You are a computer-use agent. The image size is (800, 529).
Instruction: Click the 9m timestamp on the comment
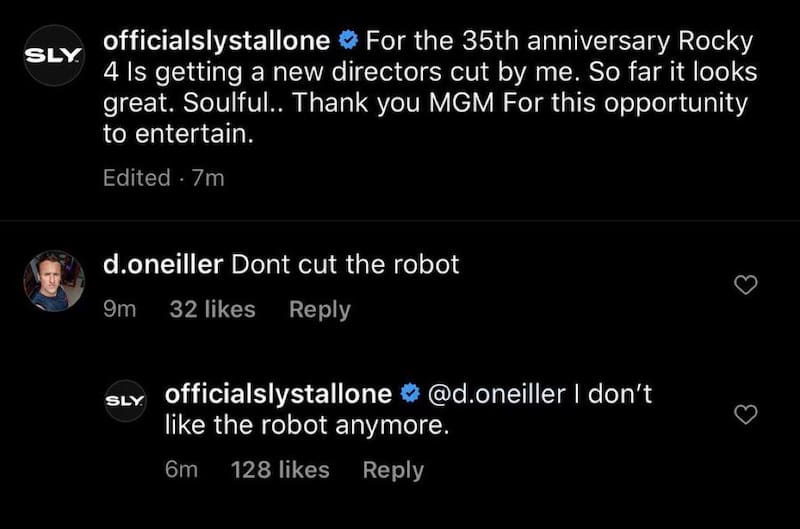point(119,310)
